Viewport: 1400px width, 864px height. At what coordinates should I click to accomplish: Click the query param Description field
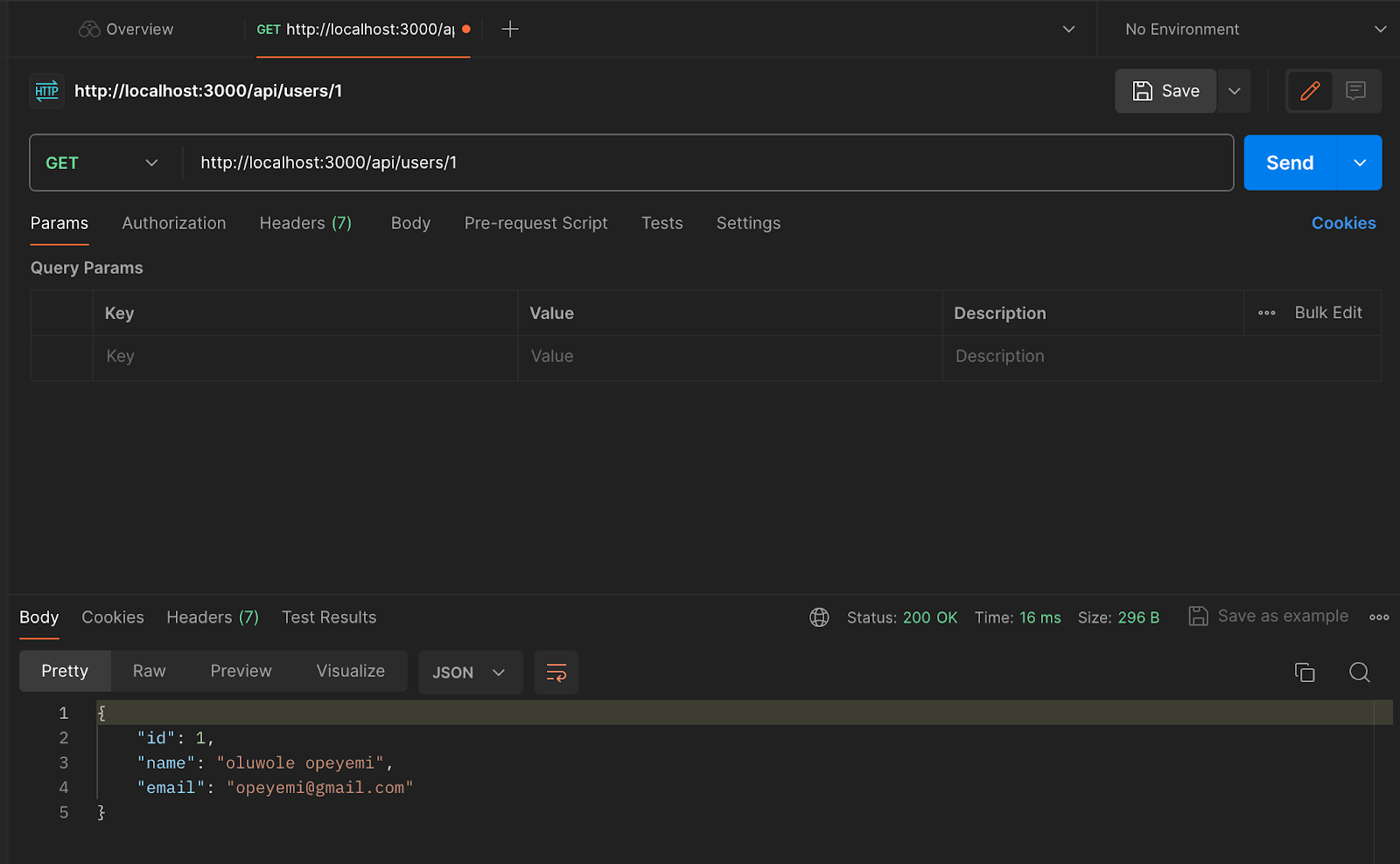[1162, 357]
